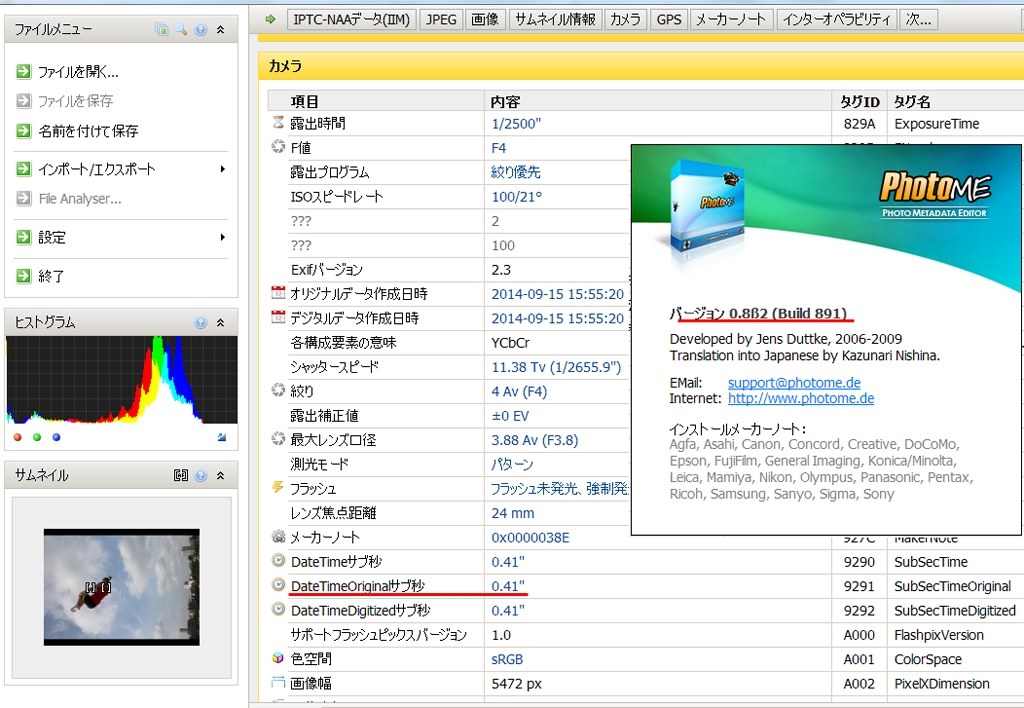Click green arrow icon beside 名前を付けて保存
The height and width of the screenshot is (708, 1024).
[24, 130]
